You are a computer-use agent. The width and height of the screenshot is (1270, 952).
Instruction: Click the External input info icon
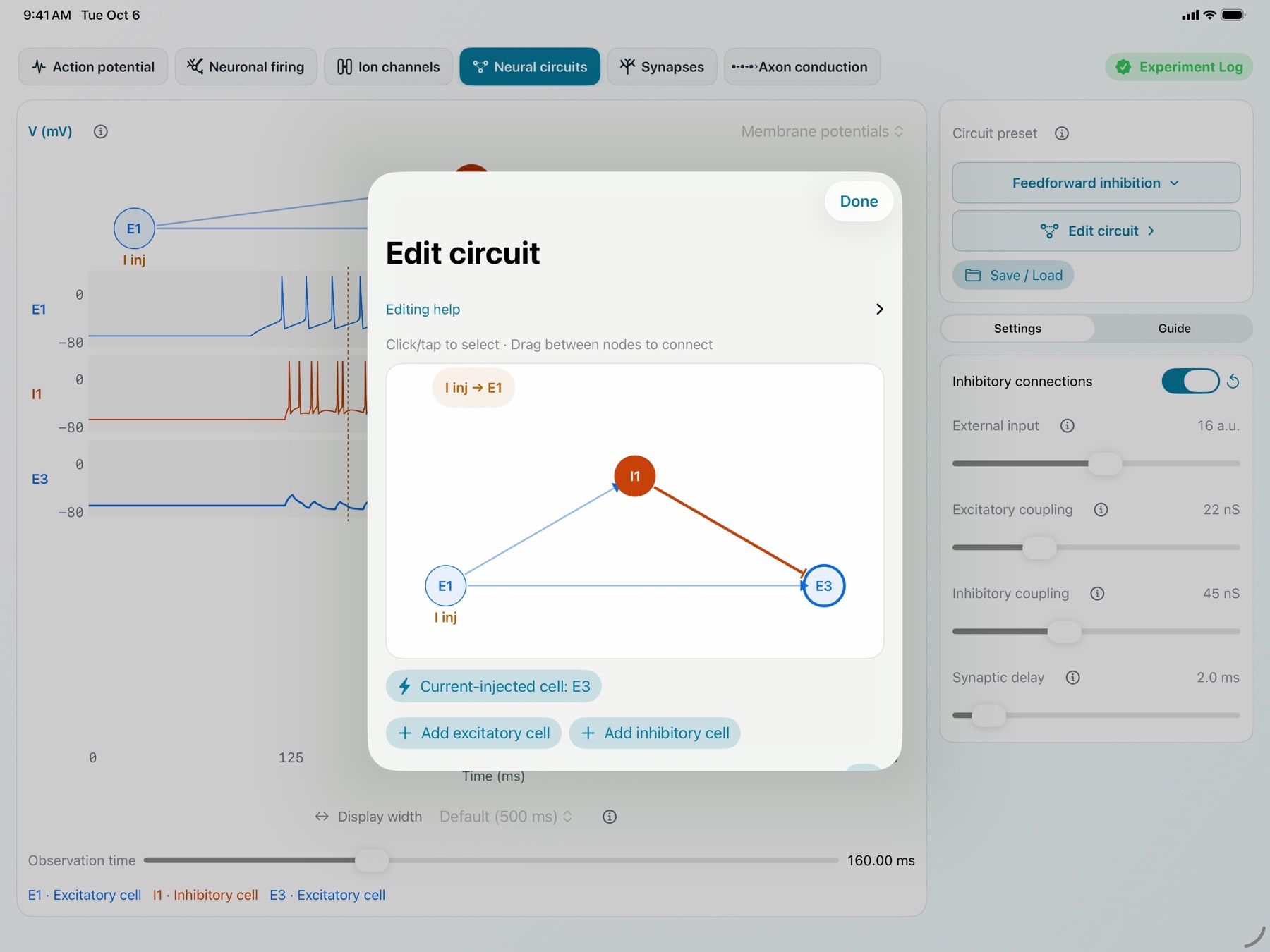(1068, 425)
